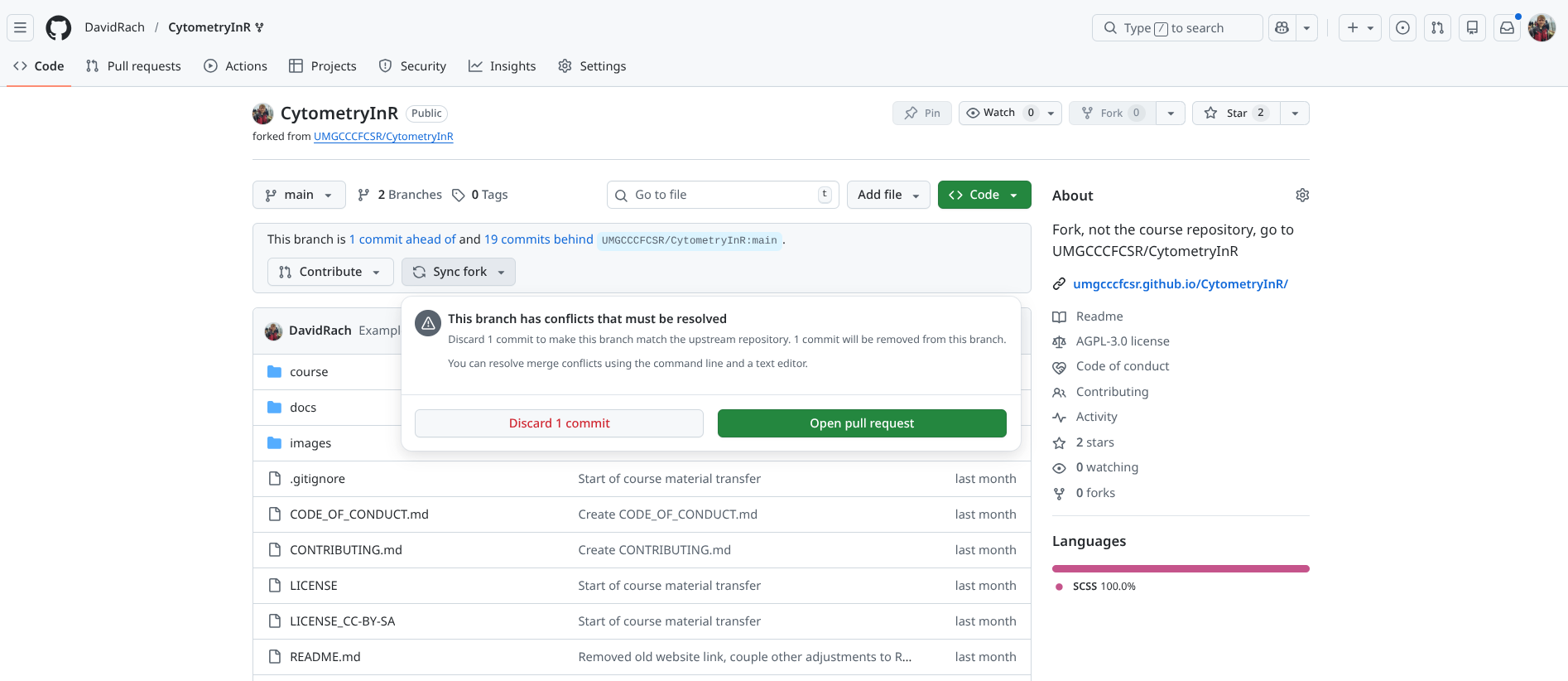Image resolution: width=1568 pixels, height=681 pixels.
Task: Pin the CytometryInR repository
Action: (922, 113)
